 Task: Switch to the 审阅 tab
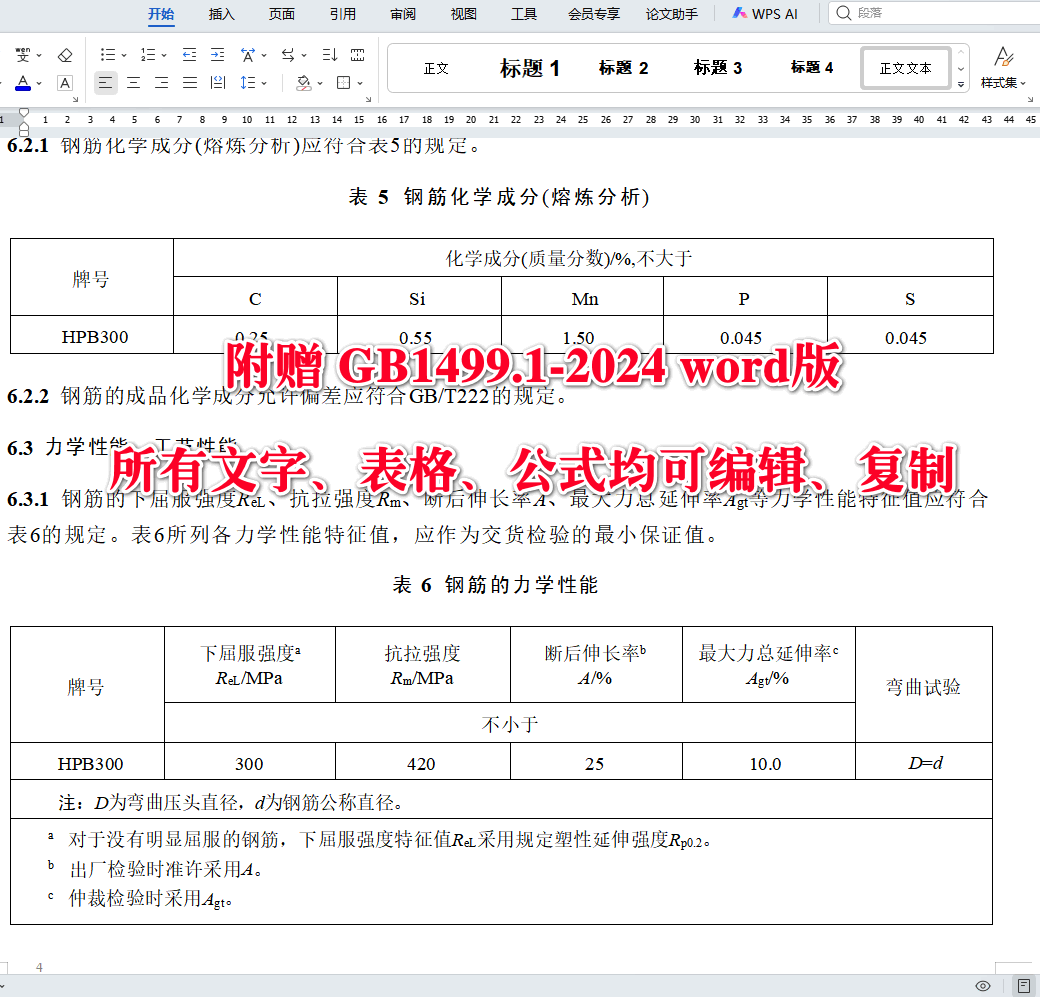pos(403,14)
